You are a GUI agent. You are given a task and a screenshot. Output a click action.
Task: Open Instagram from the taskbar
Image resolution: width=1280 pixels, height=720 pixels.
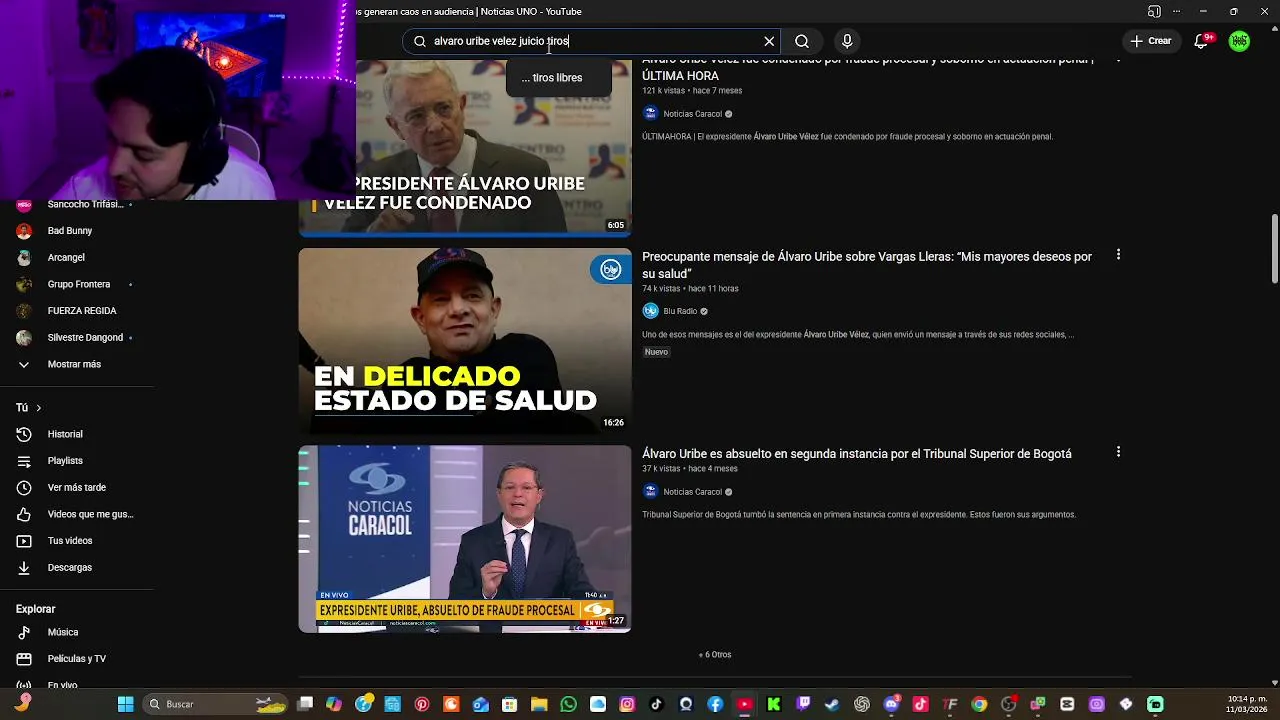pos(627,704)
